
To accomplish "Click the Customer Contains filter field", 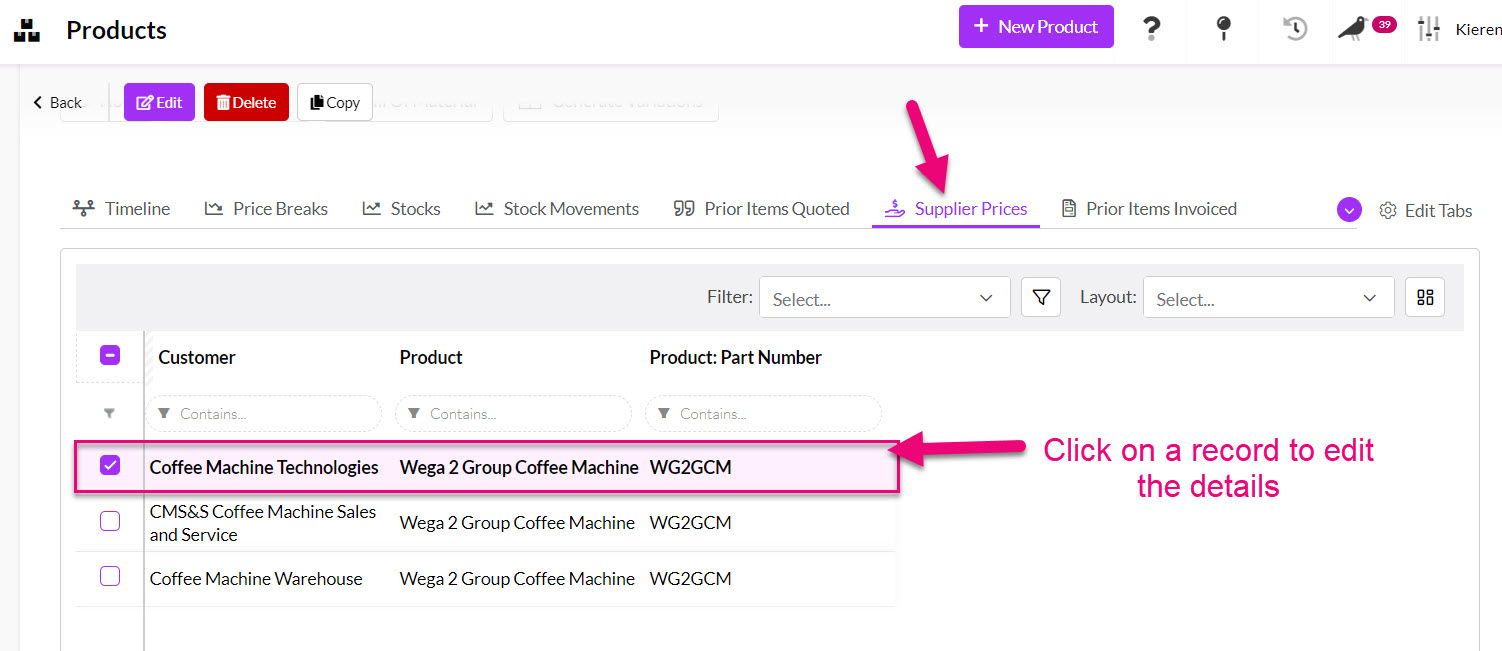I will click(264, 414).
